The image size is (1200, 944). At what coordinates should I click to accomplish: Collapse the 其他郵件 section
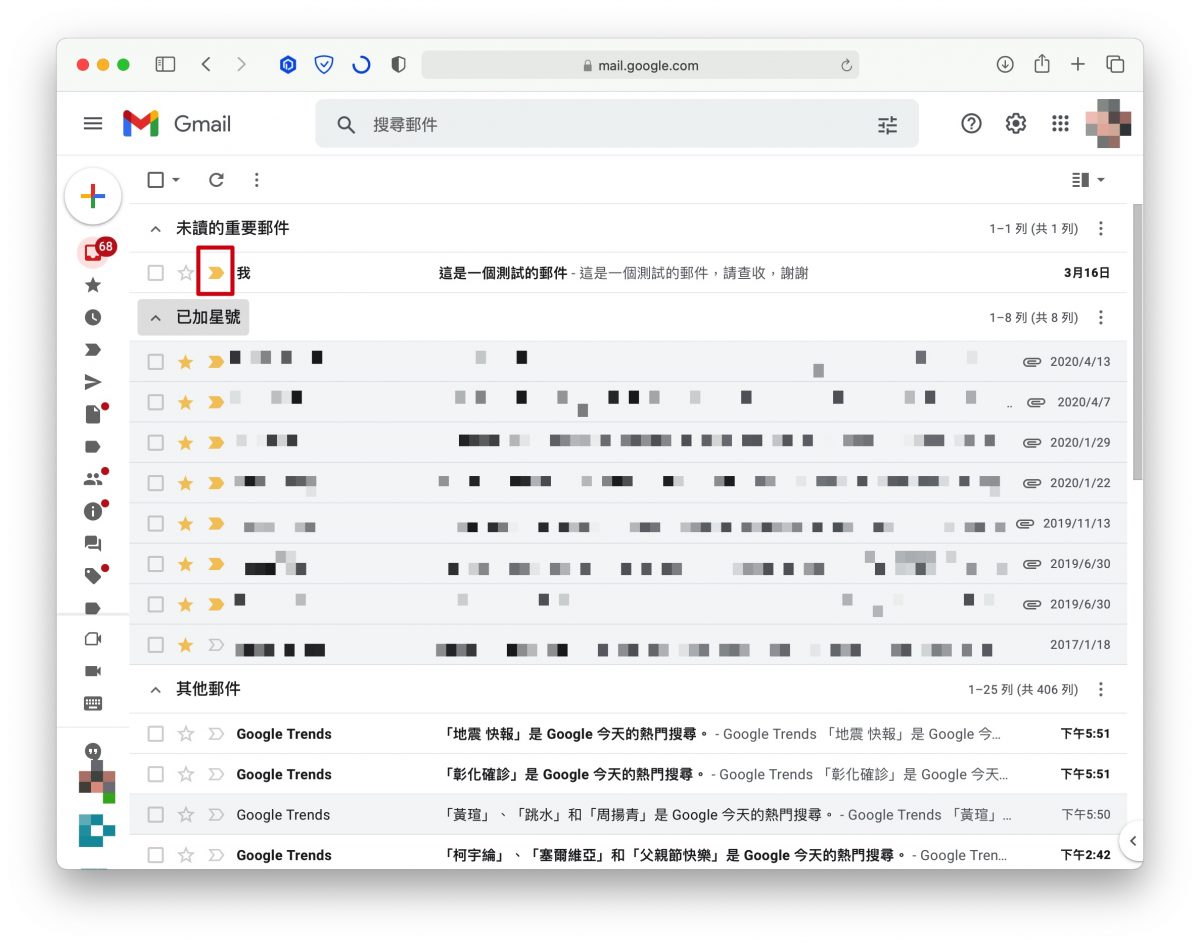click(155, 690)
